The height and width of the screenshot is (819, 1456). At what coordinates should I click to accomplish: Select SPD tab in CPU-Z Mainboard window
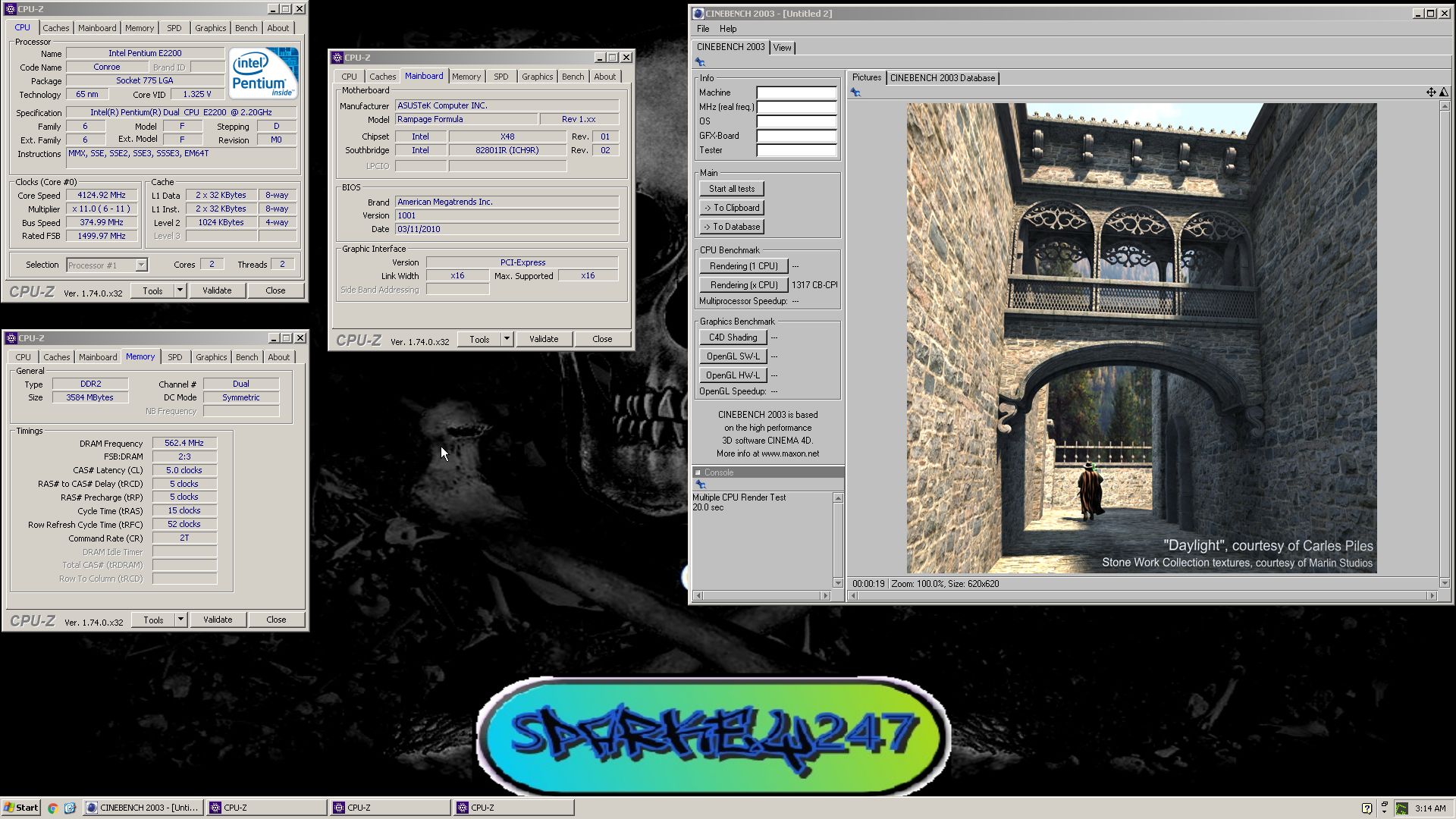click(x=501, y=77)
